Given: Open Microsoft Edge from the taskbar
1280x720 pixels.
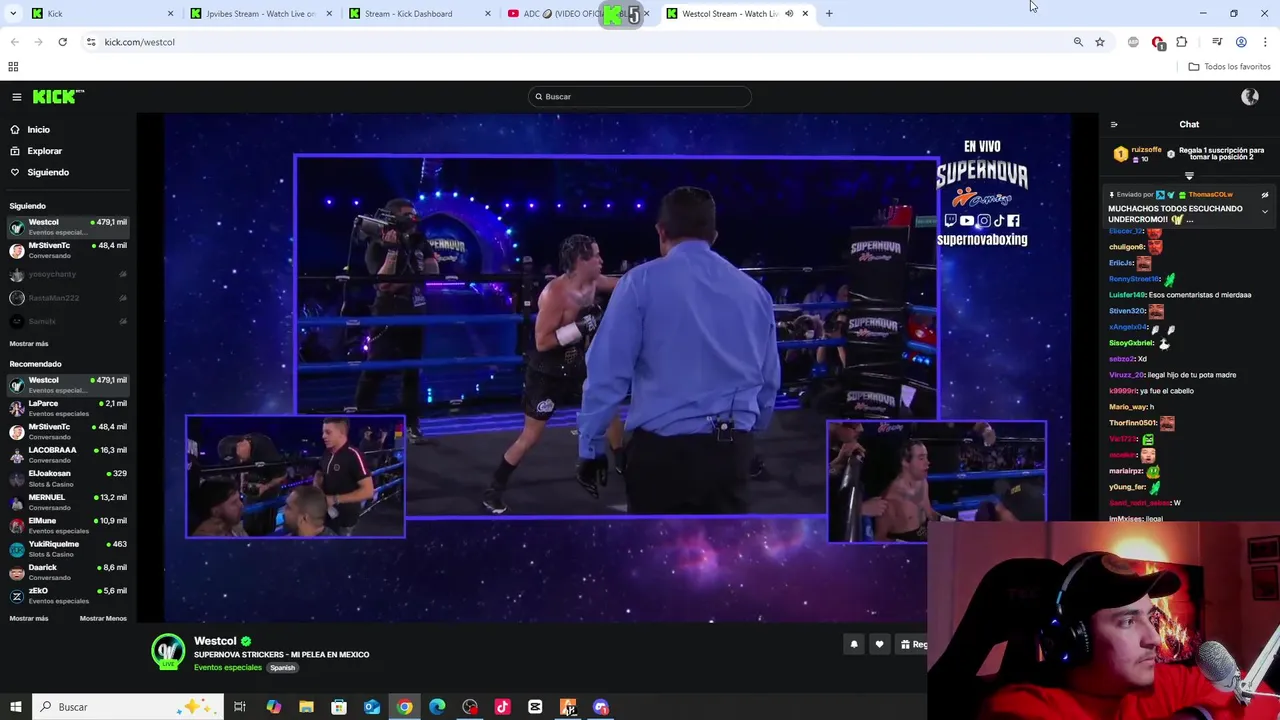Looking at the screenshot, I should pyautogui.click(x=437, y=707).
